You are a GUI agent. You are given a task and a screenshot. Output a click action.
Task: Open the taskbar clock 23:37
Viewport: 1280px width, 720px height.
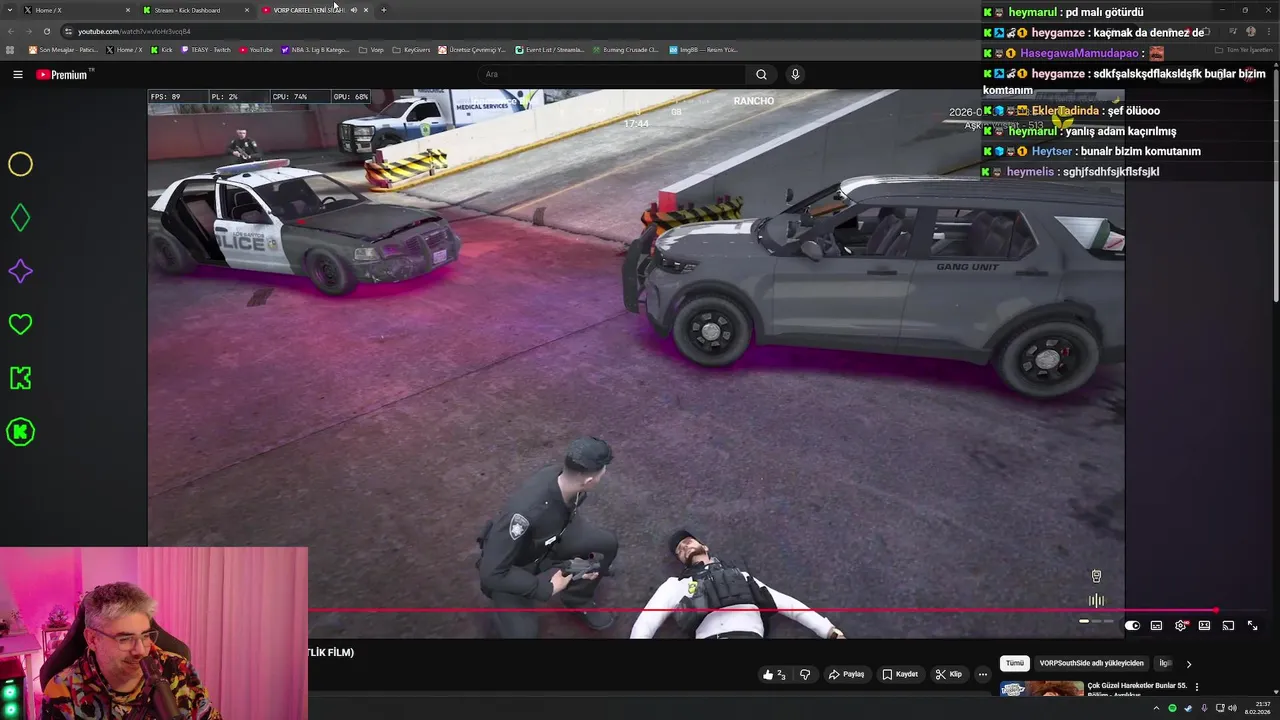pyautogui.click(x=1258, y=708)
